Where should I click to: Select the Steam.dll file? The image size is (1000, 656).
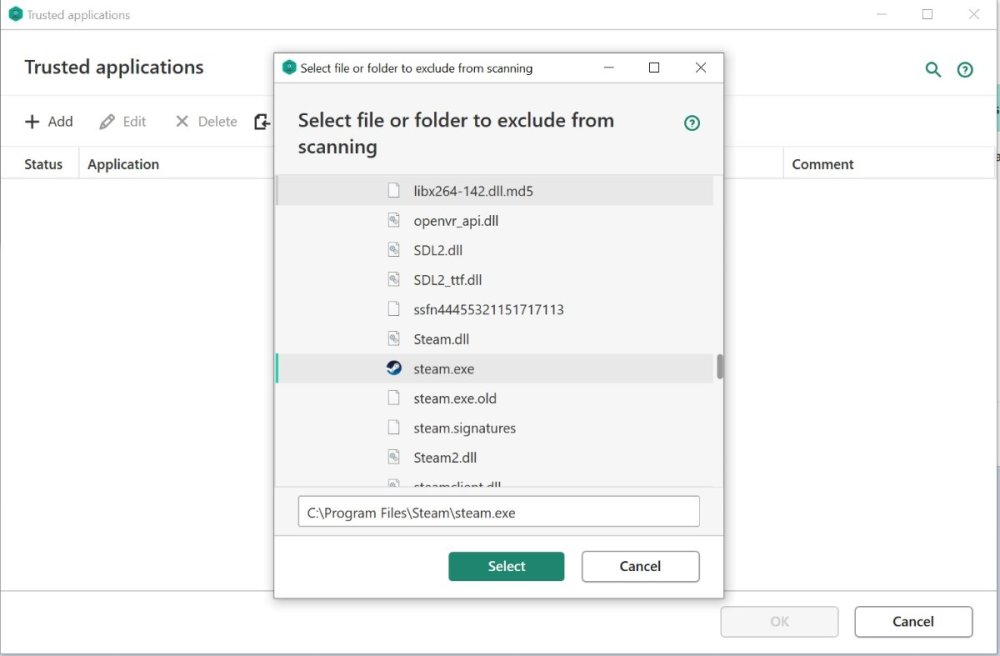coord(442,338)
